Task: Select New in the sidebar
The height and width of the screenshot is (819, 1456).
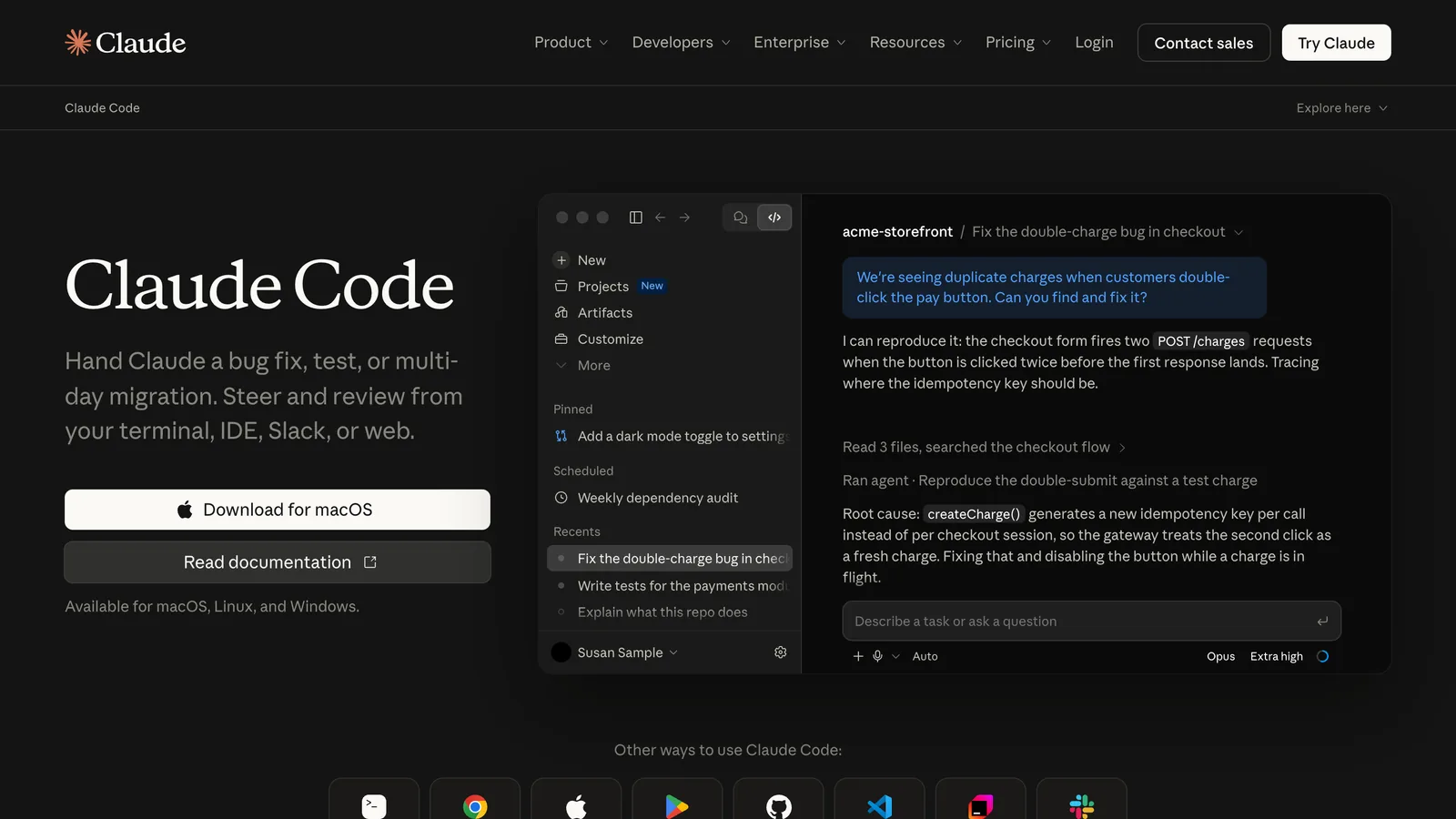Action: [x=580, y=260]
